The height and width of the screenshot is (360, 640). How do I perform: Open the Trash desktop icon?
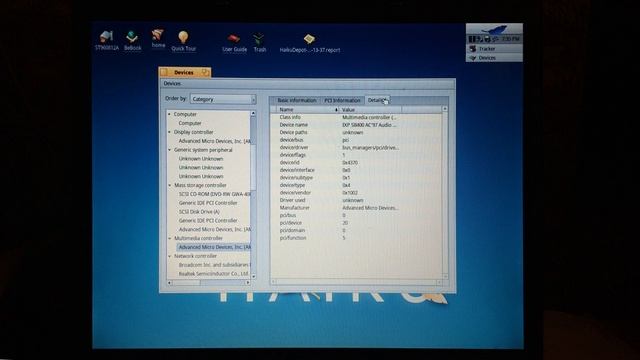pyautogui.click(x=260, y=43)
